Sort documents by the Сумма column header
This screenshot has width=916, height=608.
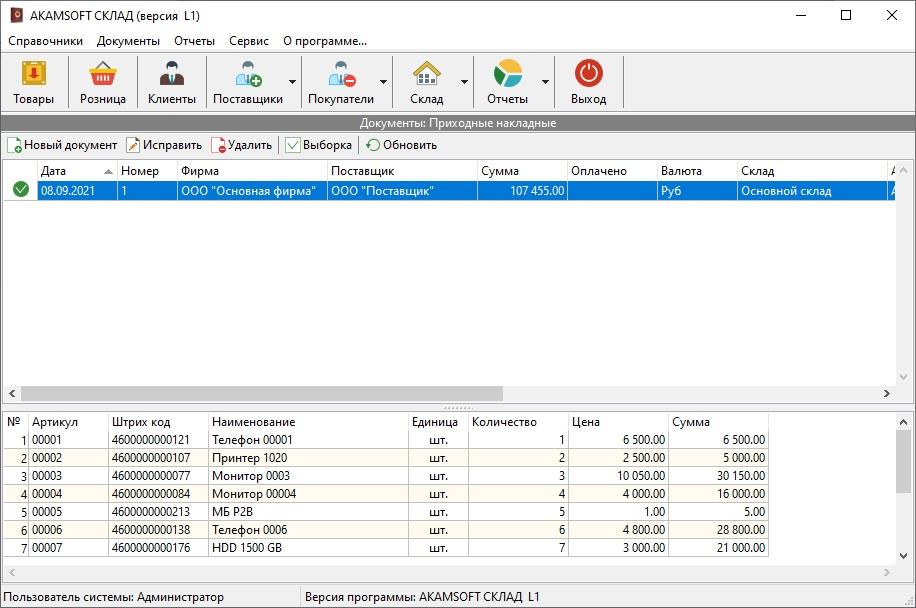coord(521,171)
